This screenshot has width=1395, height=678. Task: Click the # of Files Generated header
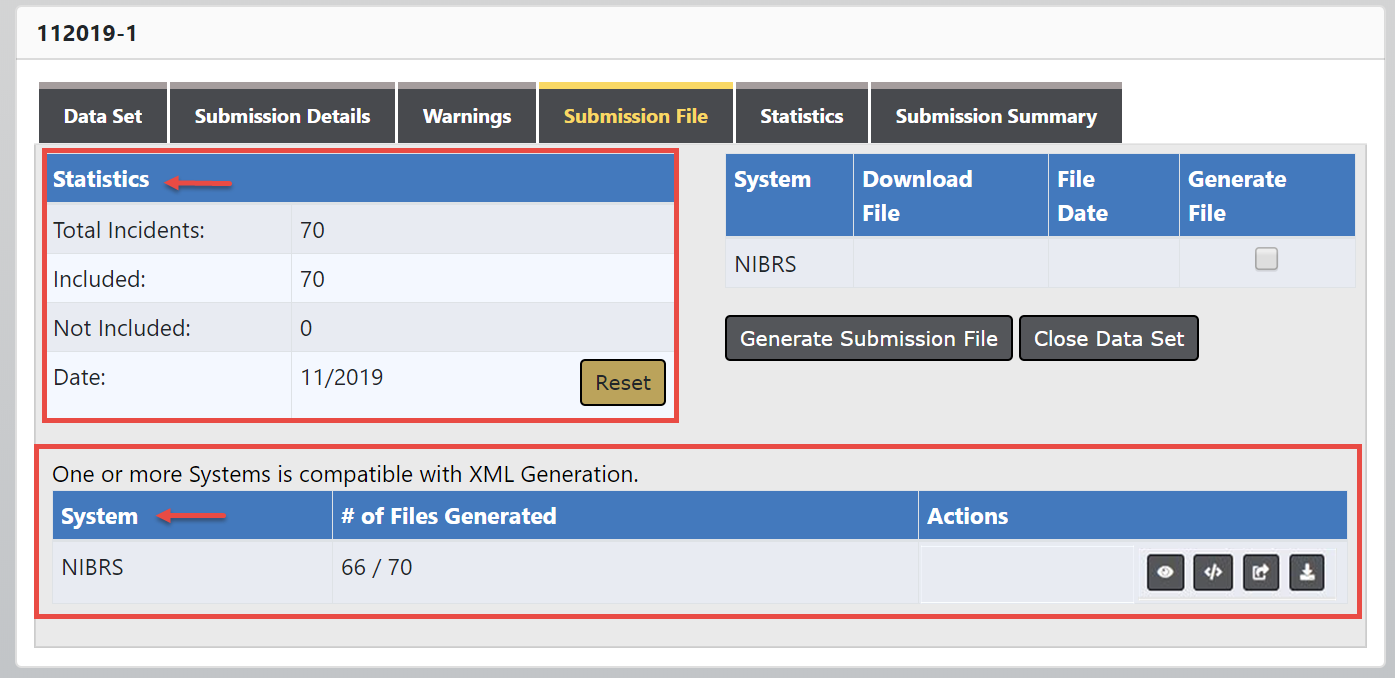pos(448,516)
